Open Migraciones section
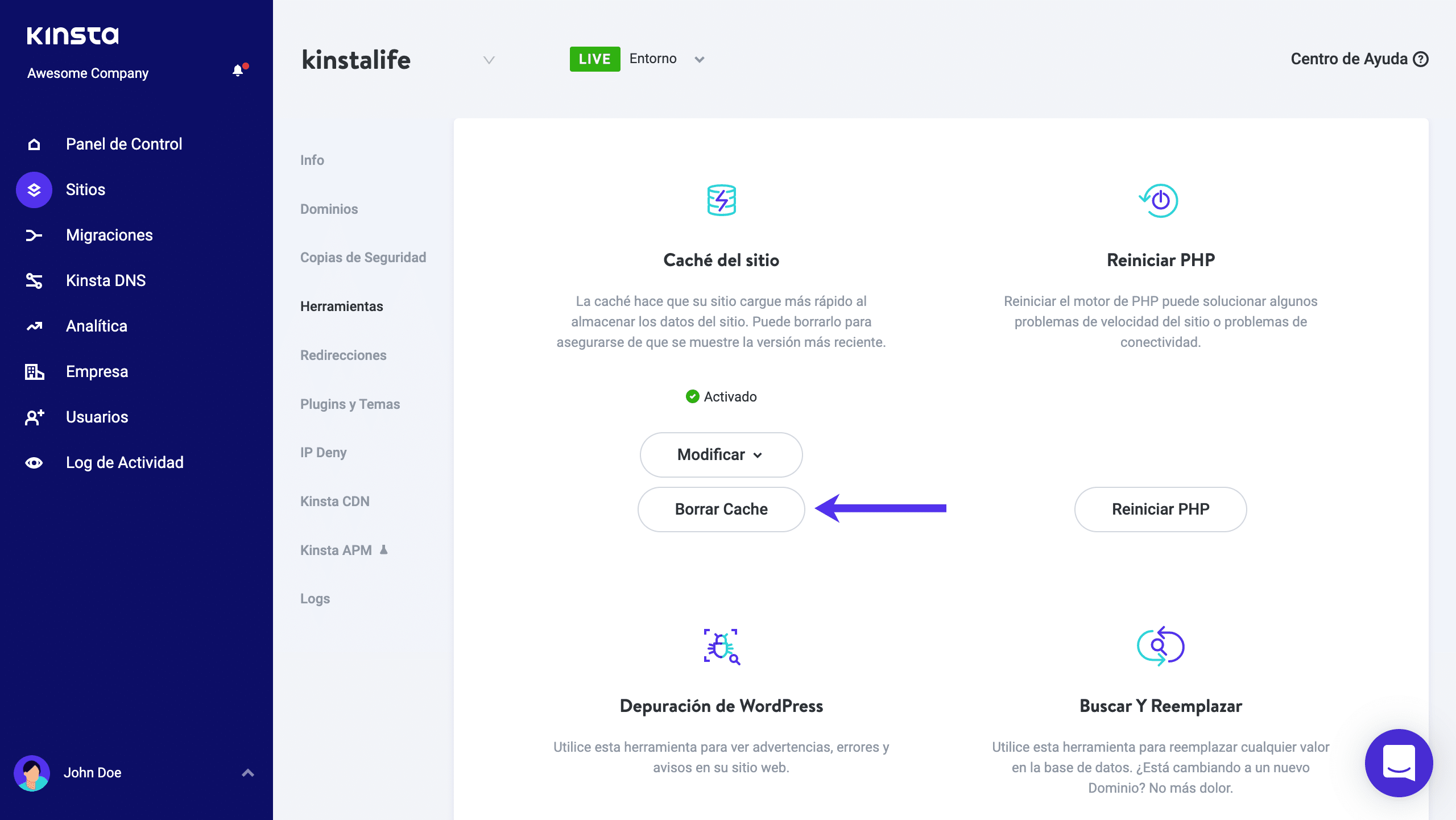Screen dimensions: 1456x820 coord(109,235)
